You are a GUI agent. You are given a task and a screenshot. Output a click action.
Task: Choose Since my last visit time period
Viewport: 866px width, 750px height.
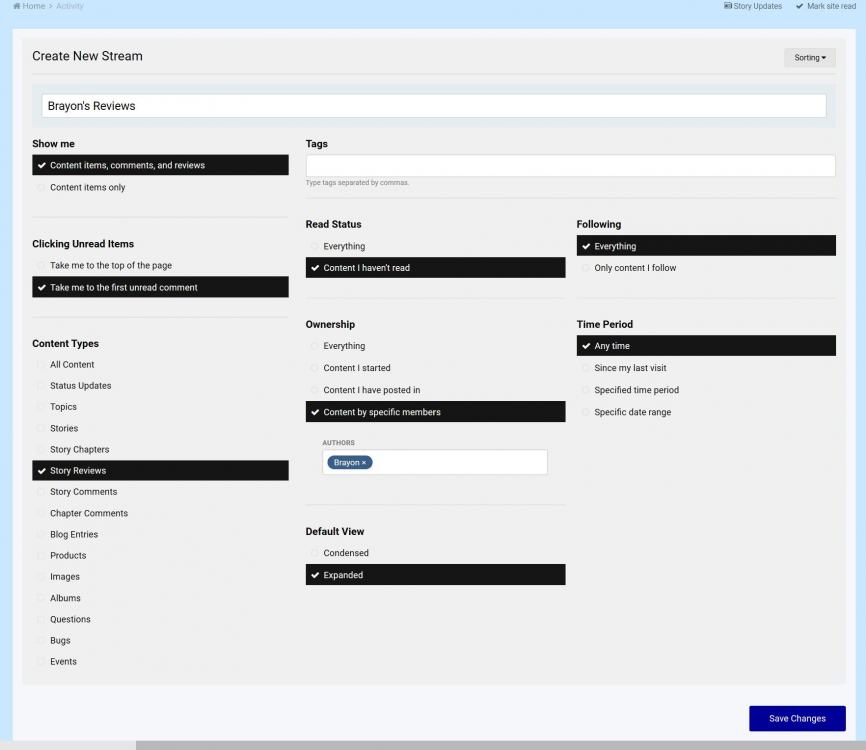click(630, 368)
